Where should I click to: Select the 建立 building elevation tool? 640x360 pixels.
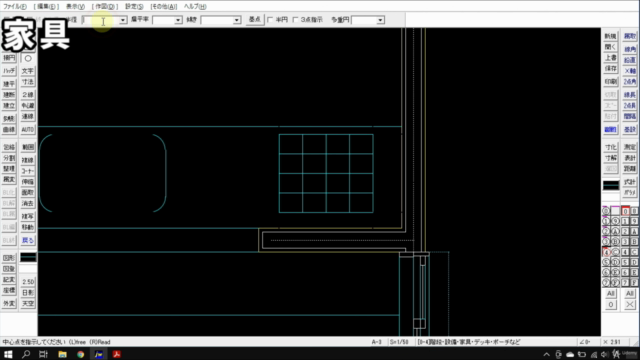9,106
